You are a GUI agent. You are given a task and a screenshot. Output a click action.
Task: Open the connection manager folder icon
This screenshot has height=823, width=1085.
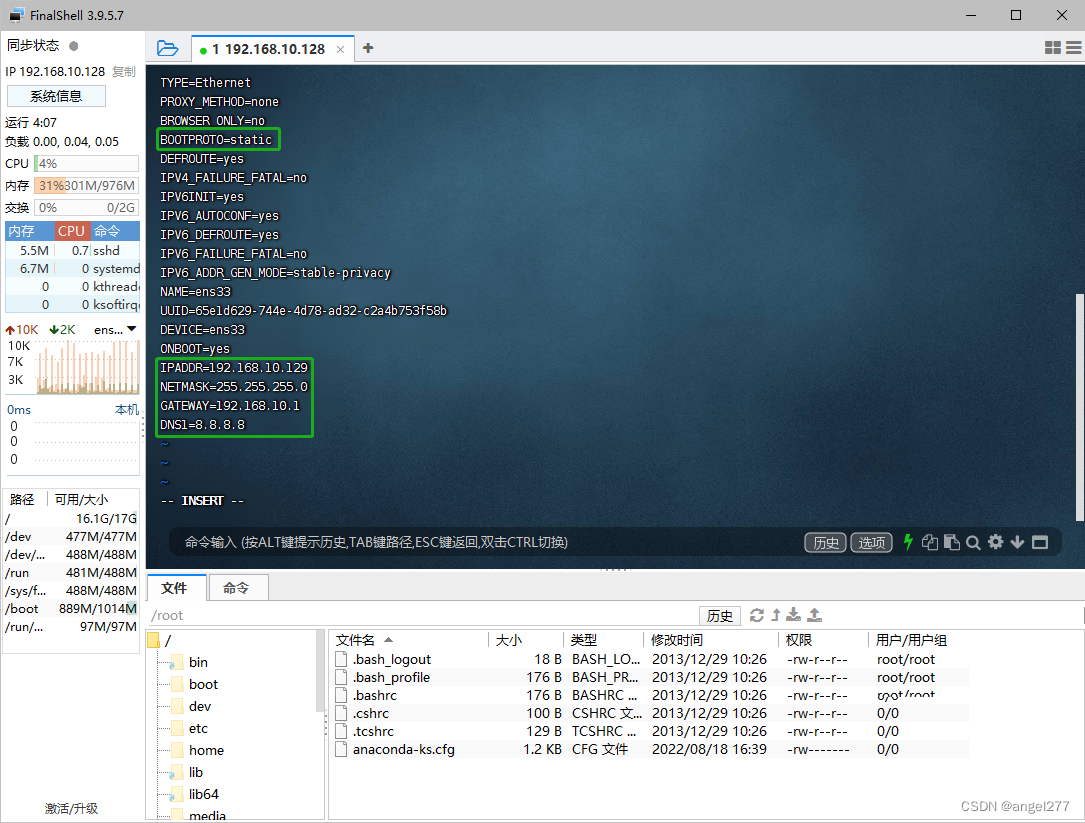167,48
